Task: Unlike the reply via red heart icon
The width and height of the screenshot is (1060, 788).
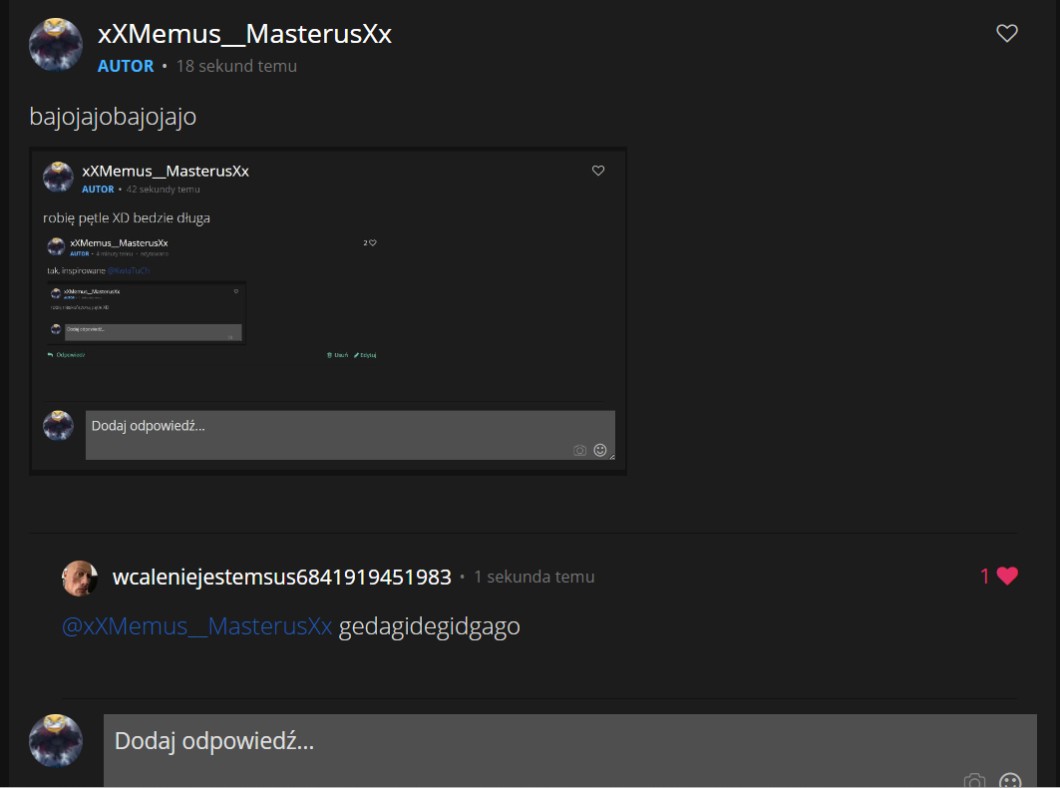Action: point(1007,576)
